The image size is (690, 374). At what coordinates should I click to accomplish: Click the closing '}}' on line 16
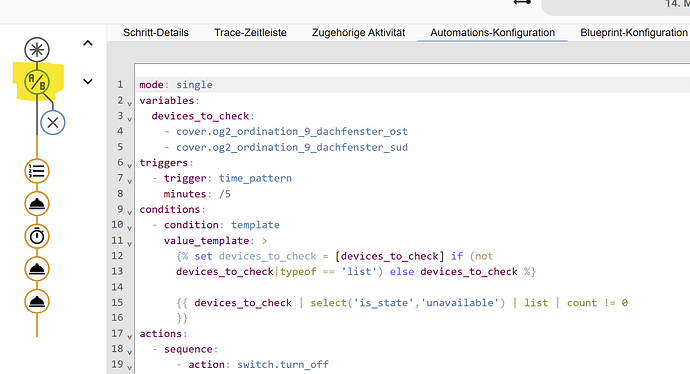point(182,318)
